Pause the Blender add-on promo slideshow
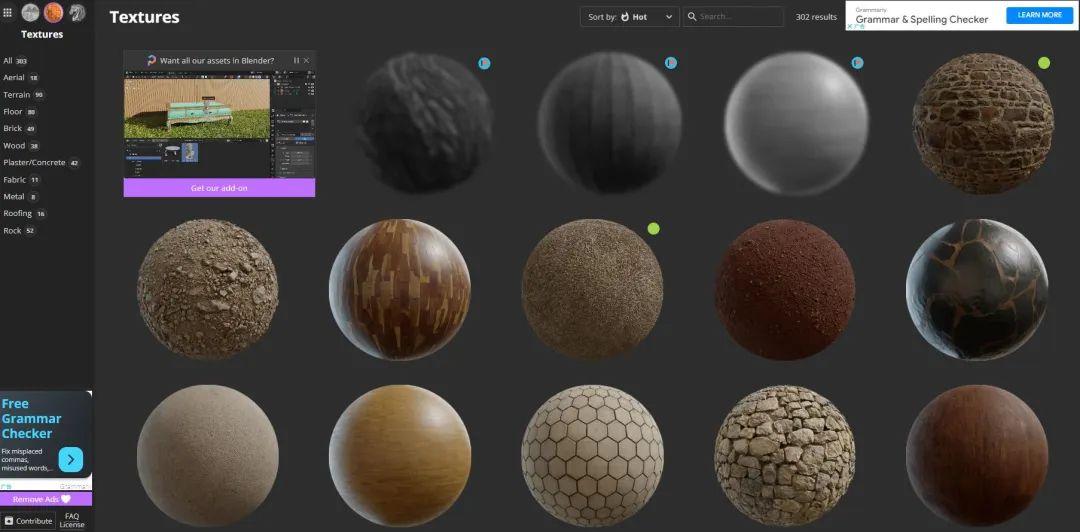Image resolution: width=1080 pixels, height=532 pixels. click(296, 61)
